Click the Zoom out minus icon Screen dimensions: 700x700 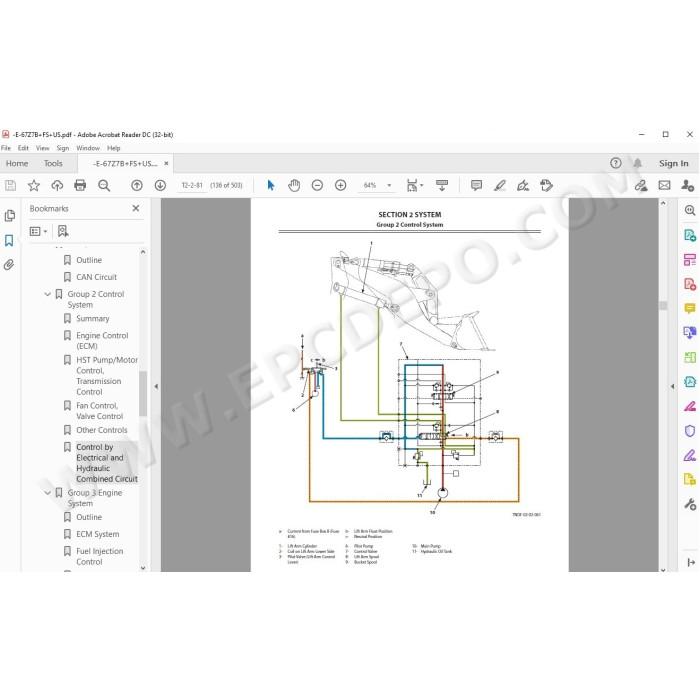(317, 185)
